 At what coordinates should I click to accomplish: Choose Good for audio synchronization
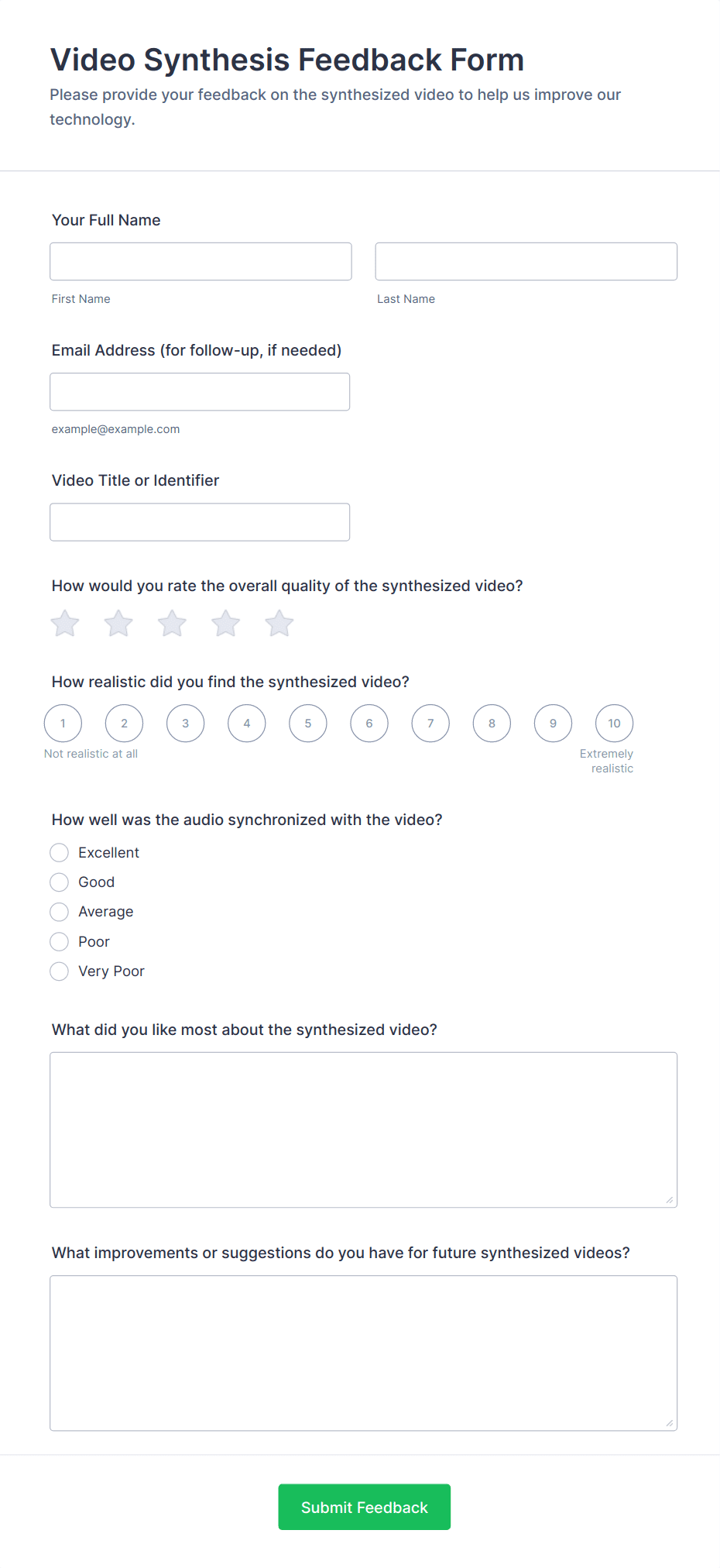pyautogui.click(x=60, y=882)
